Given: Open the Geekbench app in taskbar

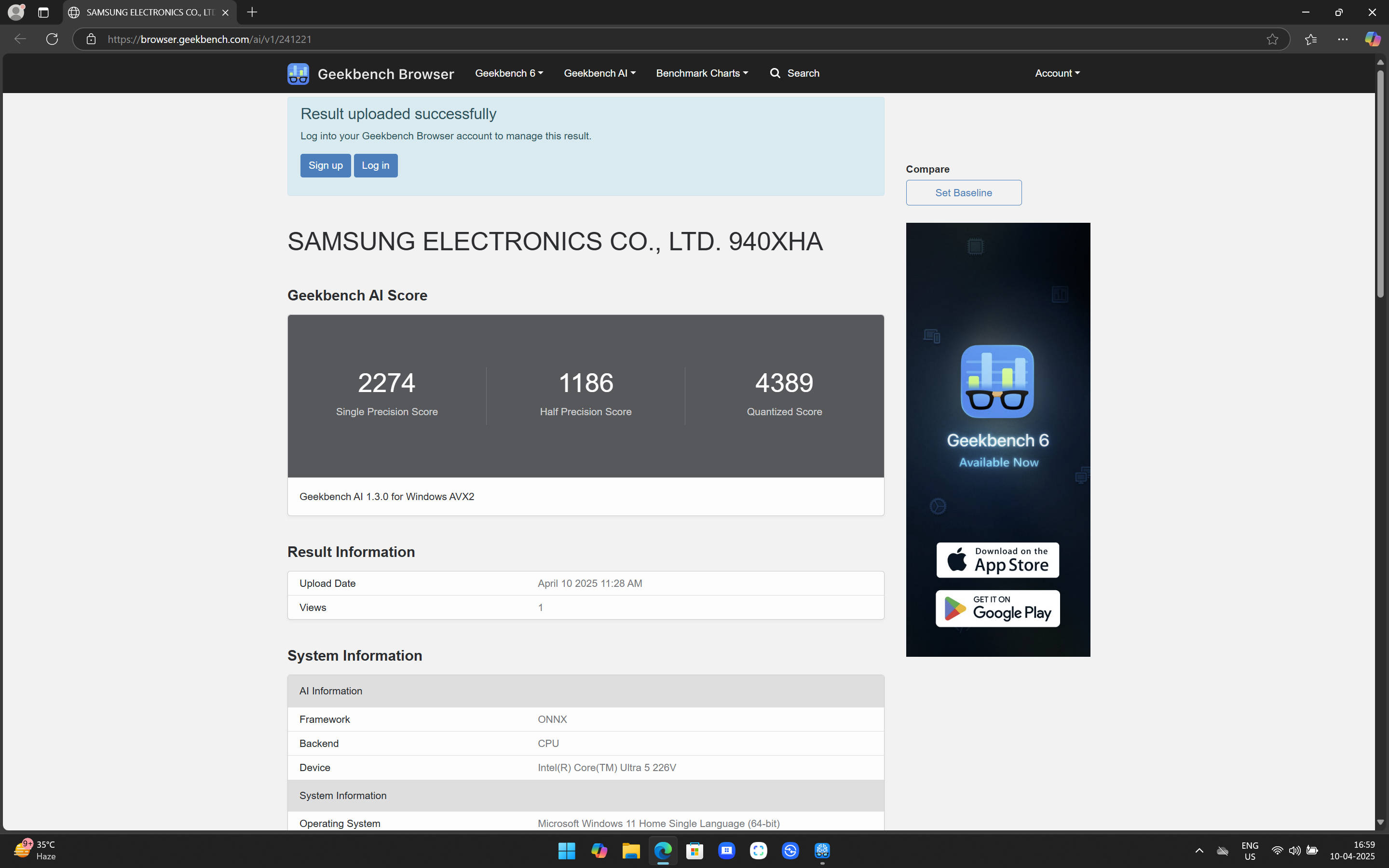Looking at the screenshot, I should pyautogui.click(x=822, y=850).
